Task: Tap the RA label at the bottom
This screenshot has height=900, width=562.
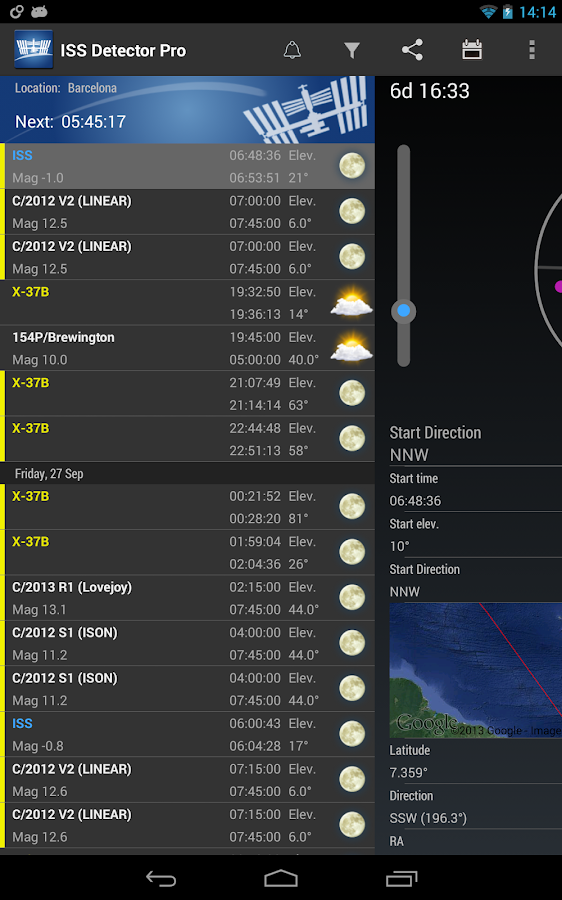Action: coord(397,841)
